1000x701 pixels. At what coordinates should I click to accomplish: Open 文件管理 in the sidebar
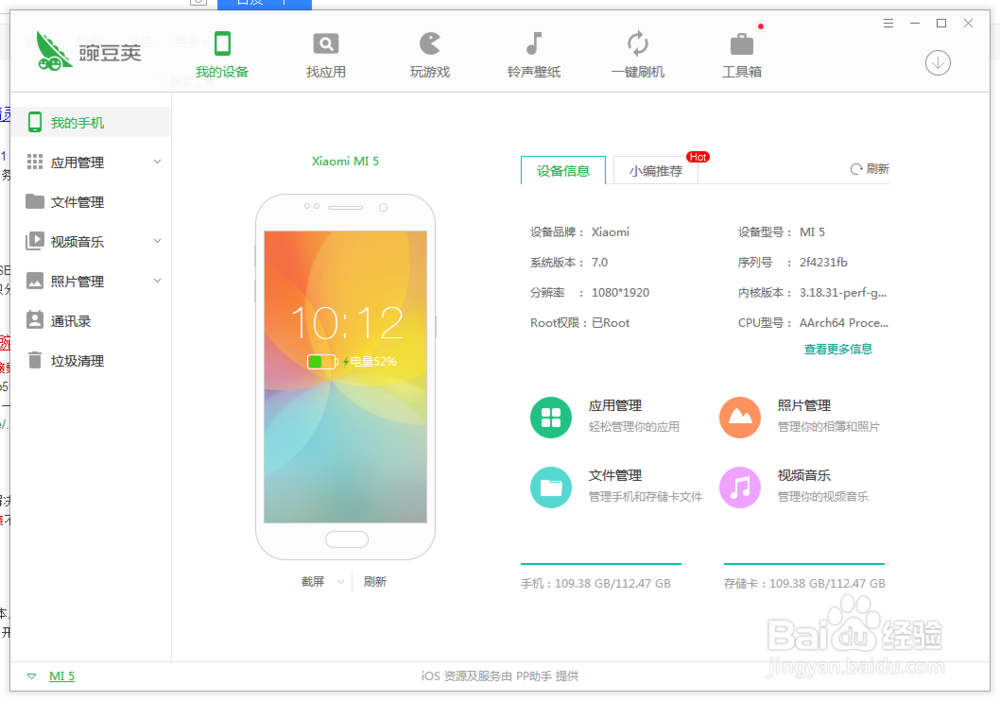point(91,202)
